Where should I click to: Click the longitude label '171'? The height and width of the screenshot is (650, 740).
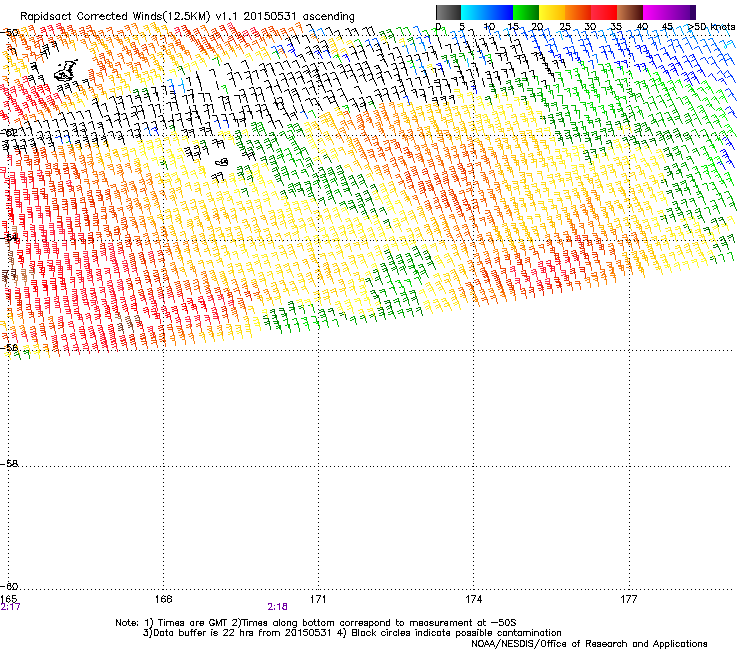pos(318,599)
